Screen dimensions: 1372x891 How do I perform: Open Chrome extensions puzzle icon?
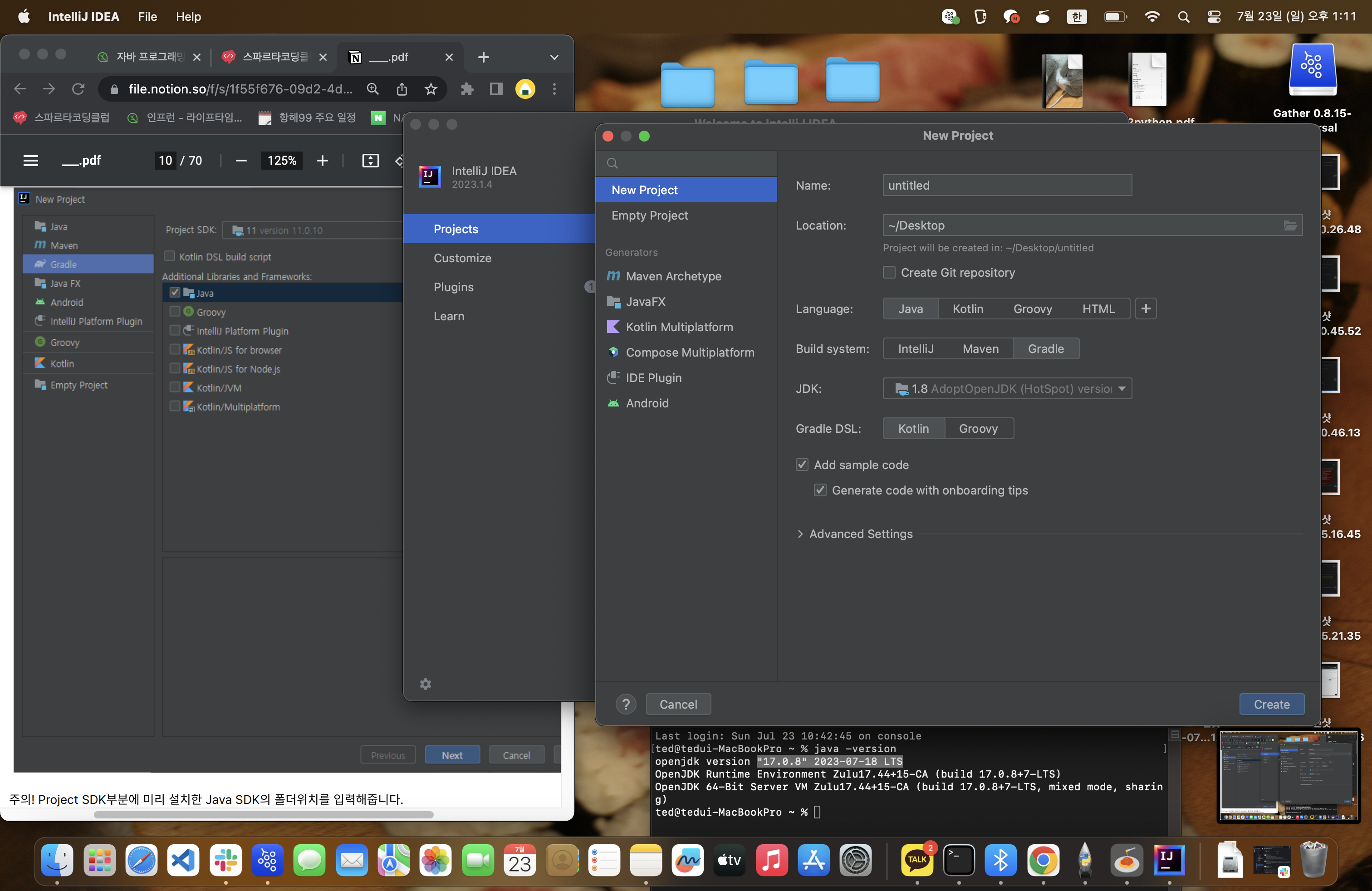pos(467,89)
